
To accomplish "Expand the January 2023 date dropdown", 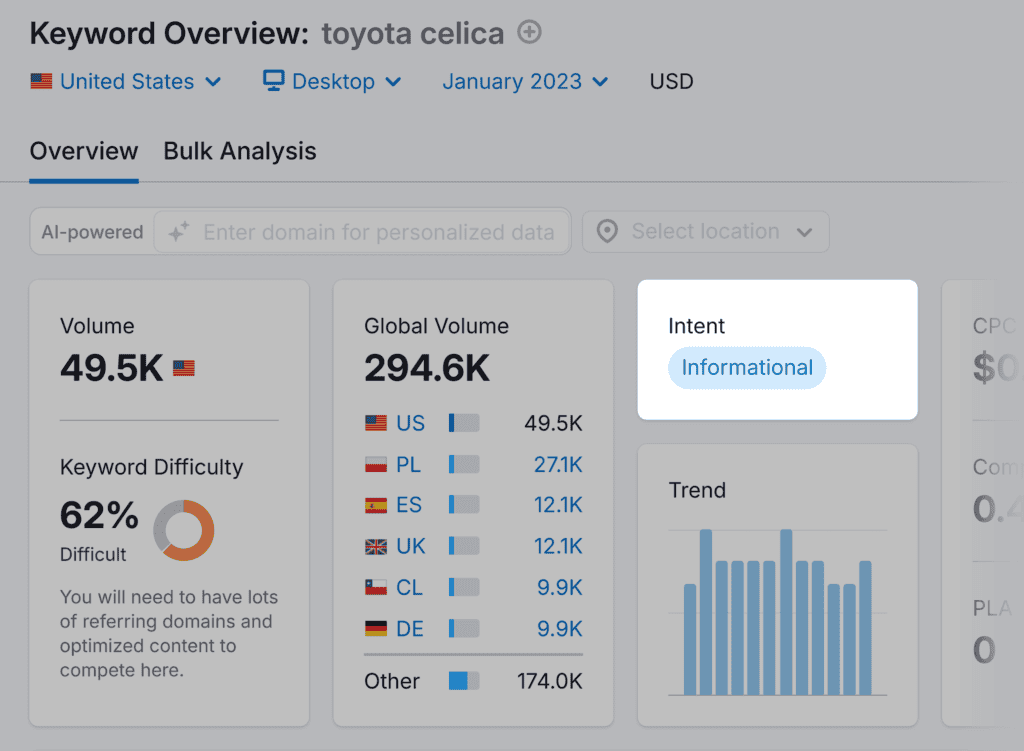I will pyautogui.click(x=525, y=82).
